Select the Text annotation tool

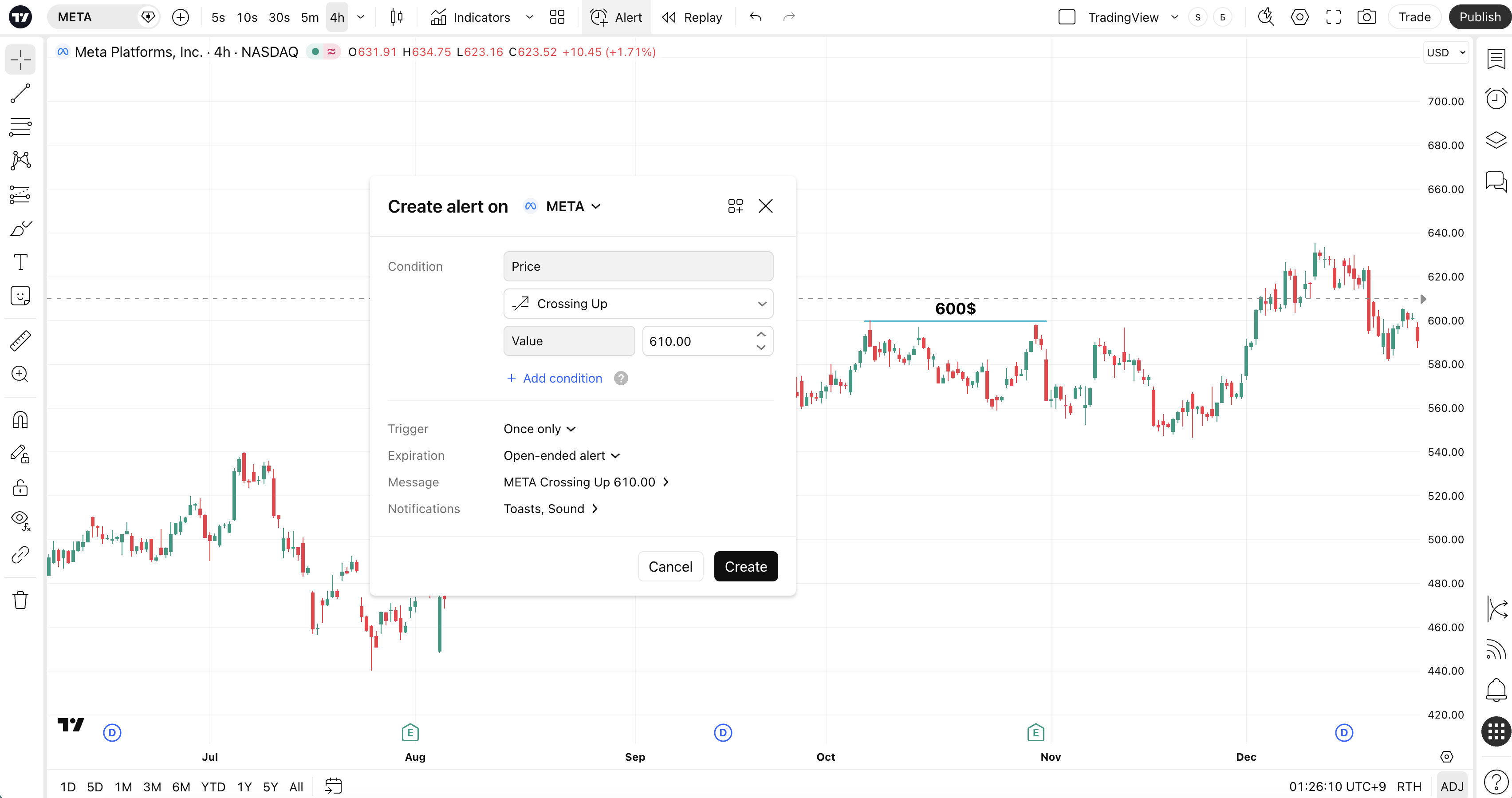20,262
